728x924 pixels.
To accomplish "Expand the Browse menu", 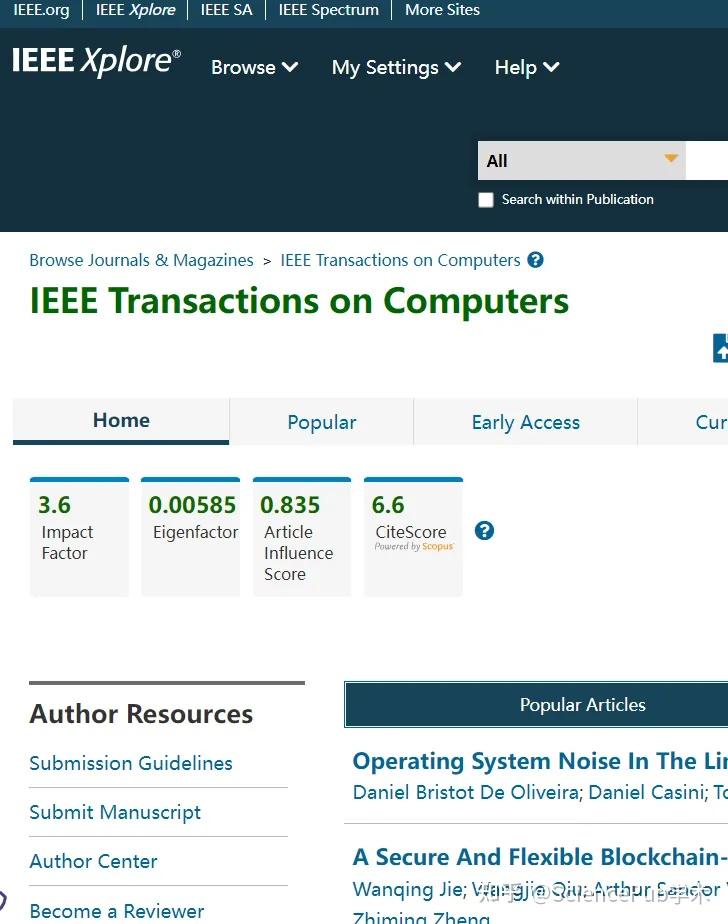I will pyautogui.click(x=254, y=67).
